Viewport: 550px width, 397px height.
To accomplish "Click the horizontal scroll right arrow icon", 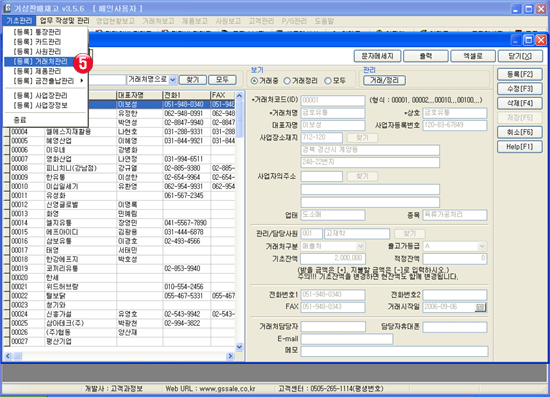I will 230,356.
